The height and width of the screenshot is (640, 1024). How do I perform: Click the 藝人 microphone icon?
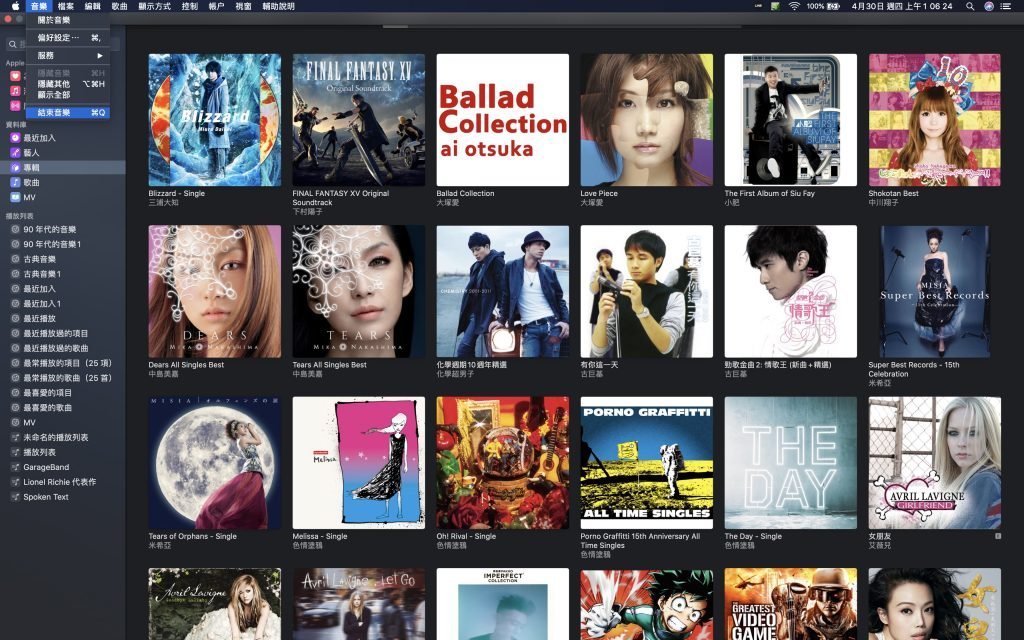click(x=15, y=152)
